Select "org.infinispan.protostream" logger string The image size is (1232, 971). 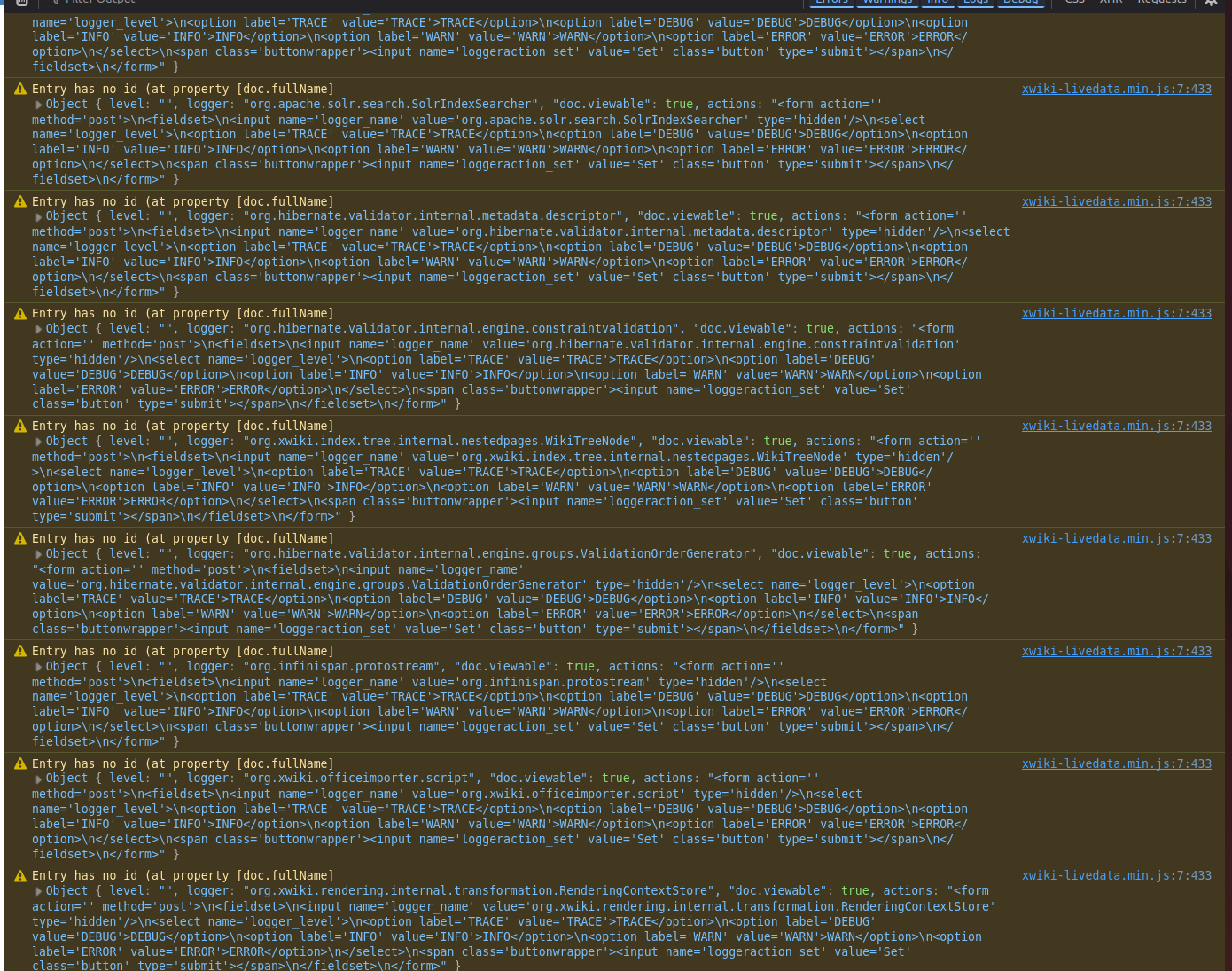341,666
